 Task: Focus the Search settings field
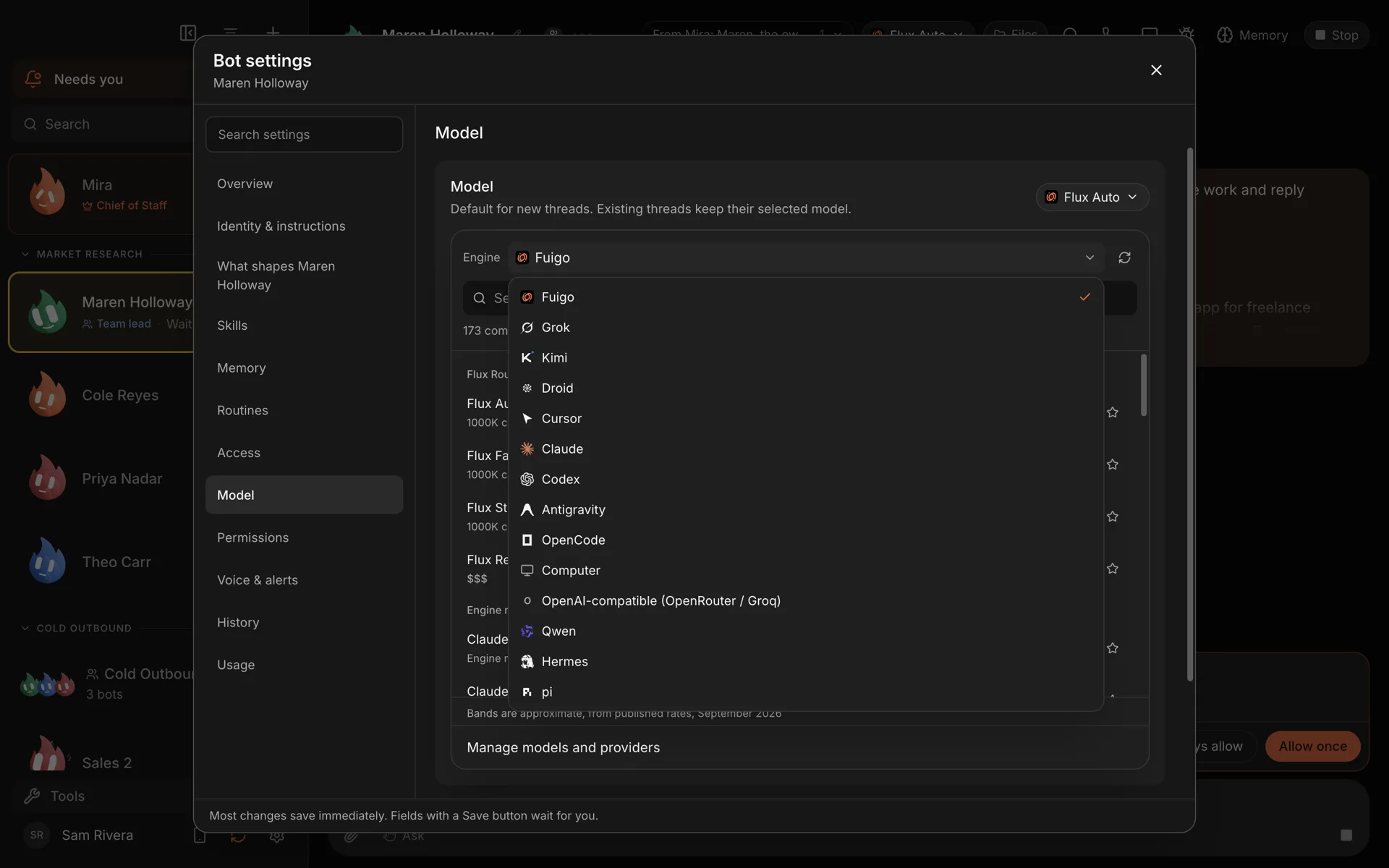[x=304, y=135]
